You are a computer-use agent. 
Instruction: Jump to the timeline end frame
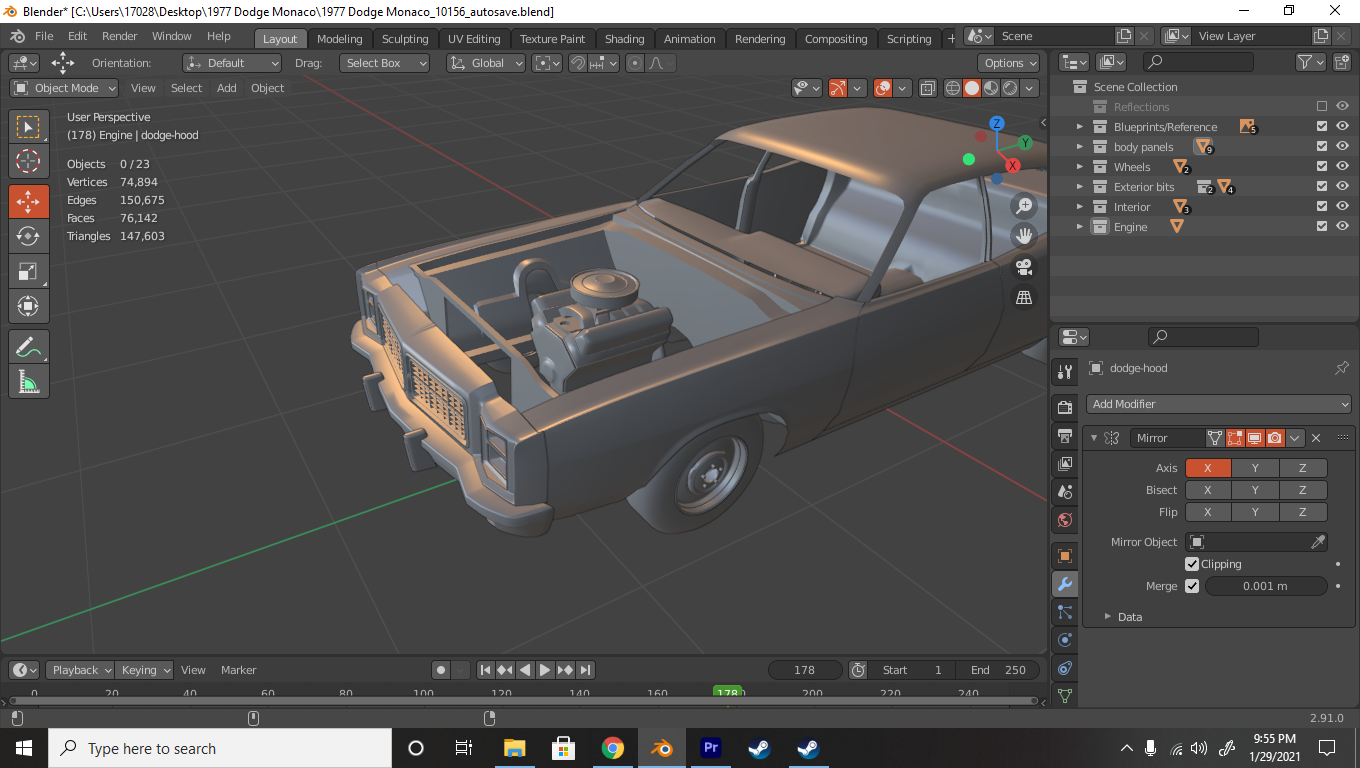pos(586,670)
